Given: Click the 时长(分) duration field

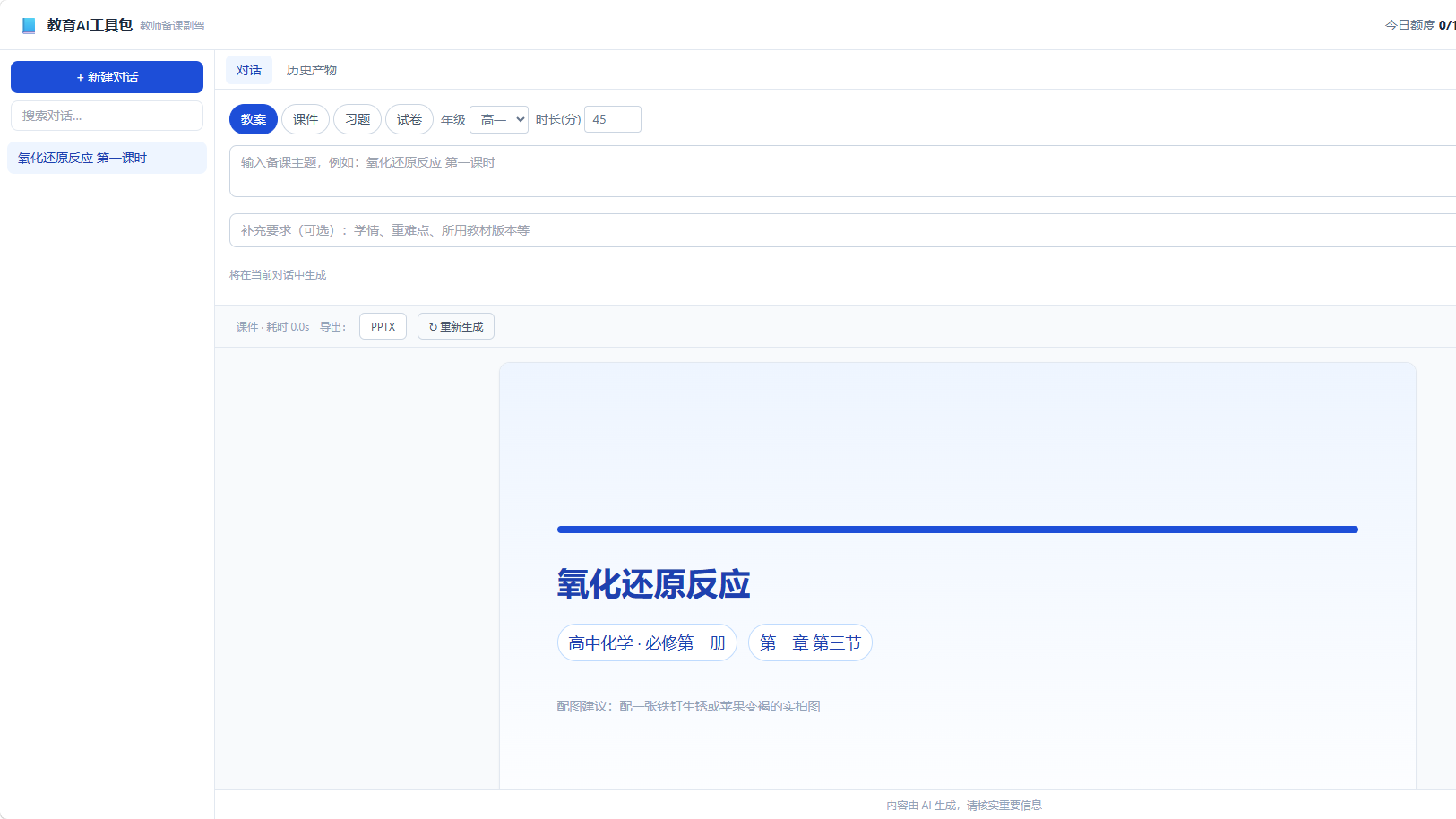Looking at the screenshot, I should [613, 119].
